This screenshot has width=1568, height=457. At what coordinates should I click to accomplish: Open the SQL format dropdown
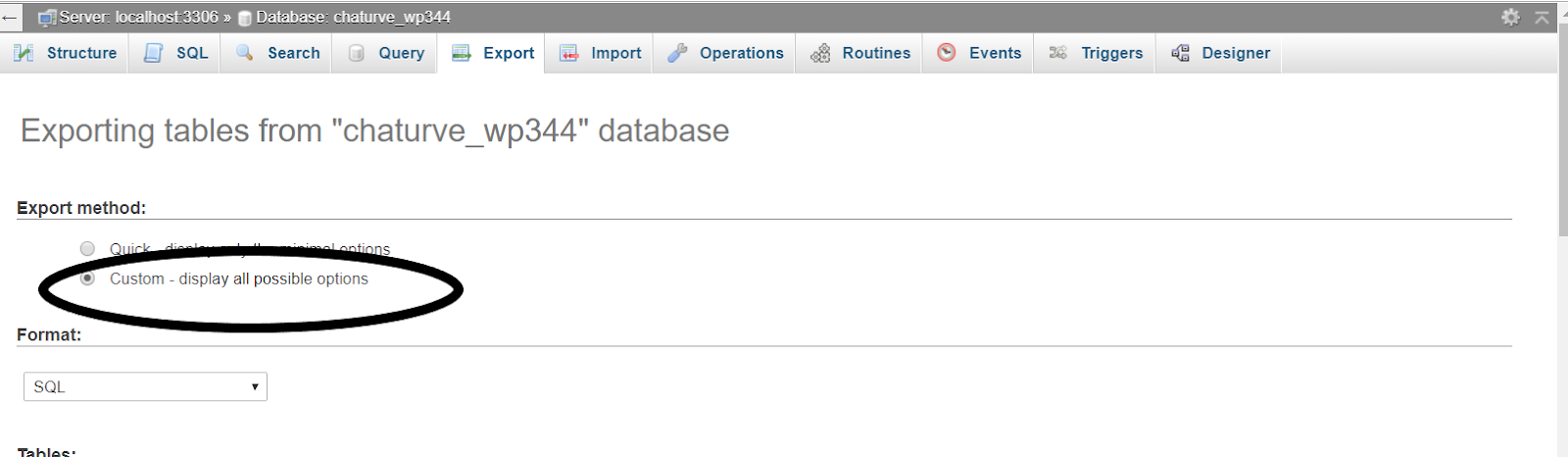[145, 386]
